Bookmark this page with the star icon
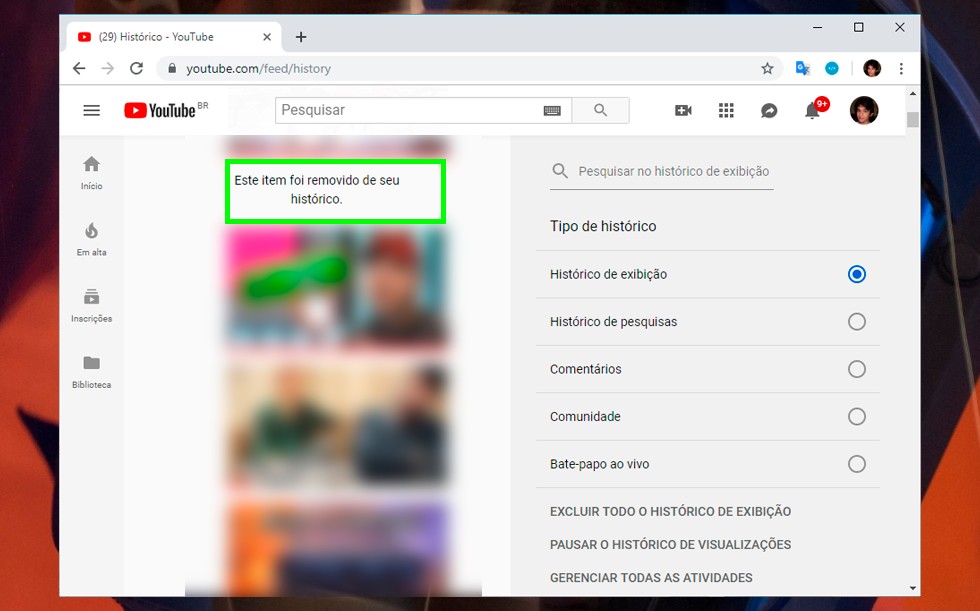The height and width of the screenshot is (611, 980). coord(767,69)
